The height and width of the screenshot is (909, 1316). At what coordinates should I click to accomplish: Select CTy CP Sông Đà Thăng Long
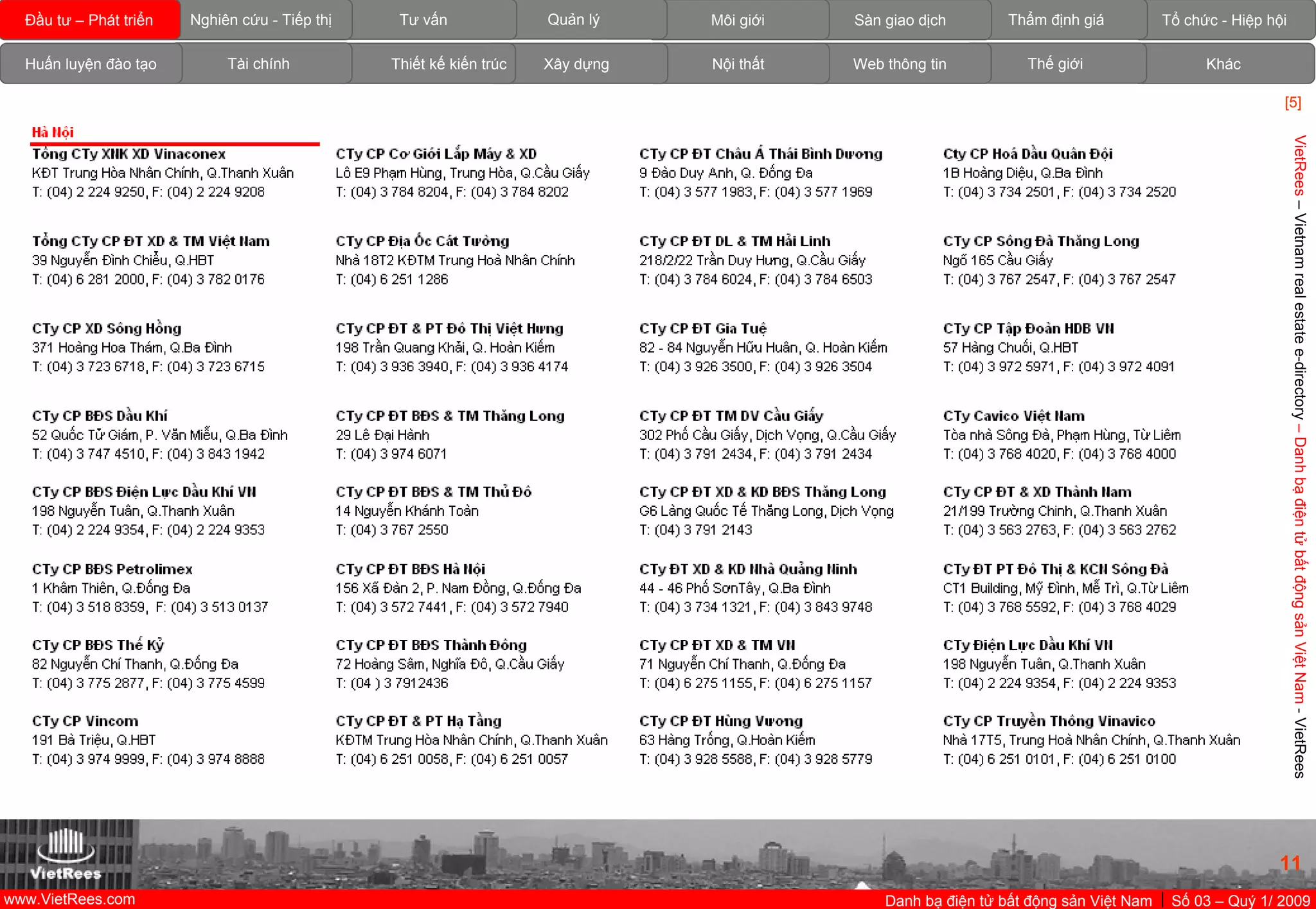(1041, 242)
